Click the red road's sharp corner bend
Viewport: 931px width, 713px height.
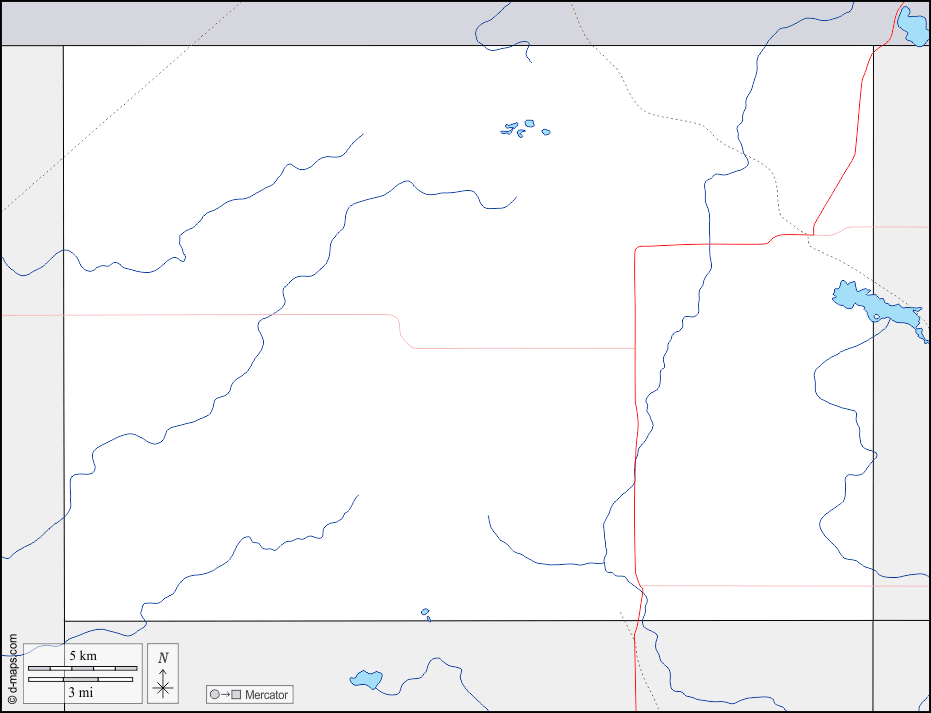point(637,247)
